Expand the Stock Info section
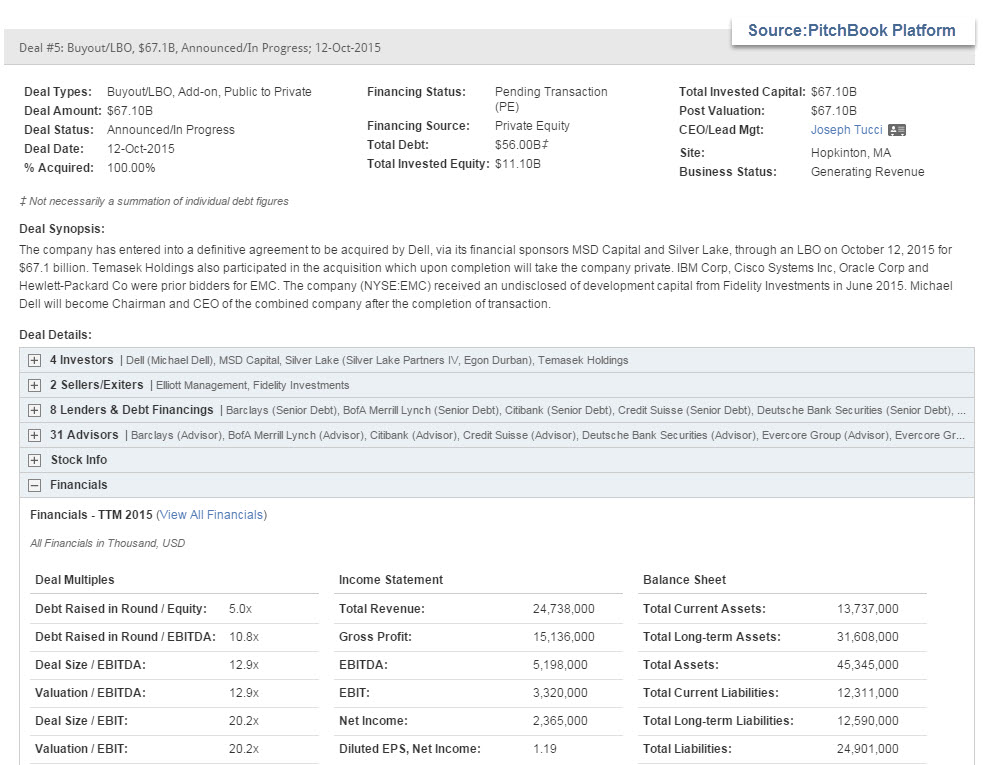Image resolution: width=983 pixels, height=765 pixels. tap(34, 461)
